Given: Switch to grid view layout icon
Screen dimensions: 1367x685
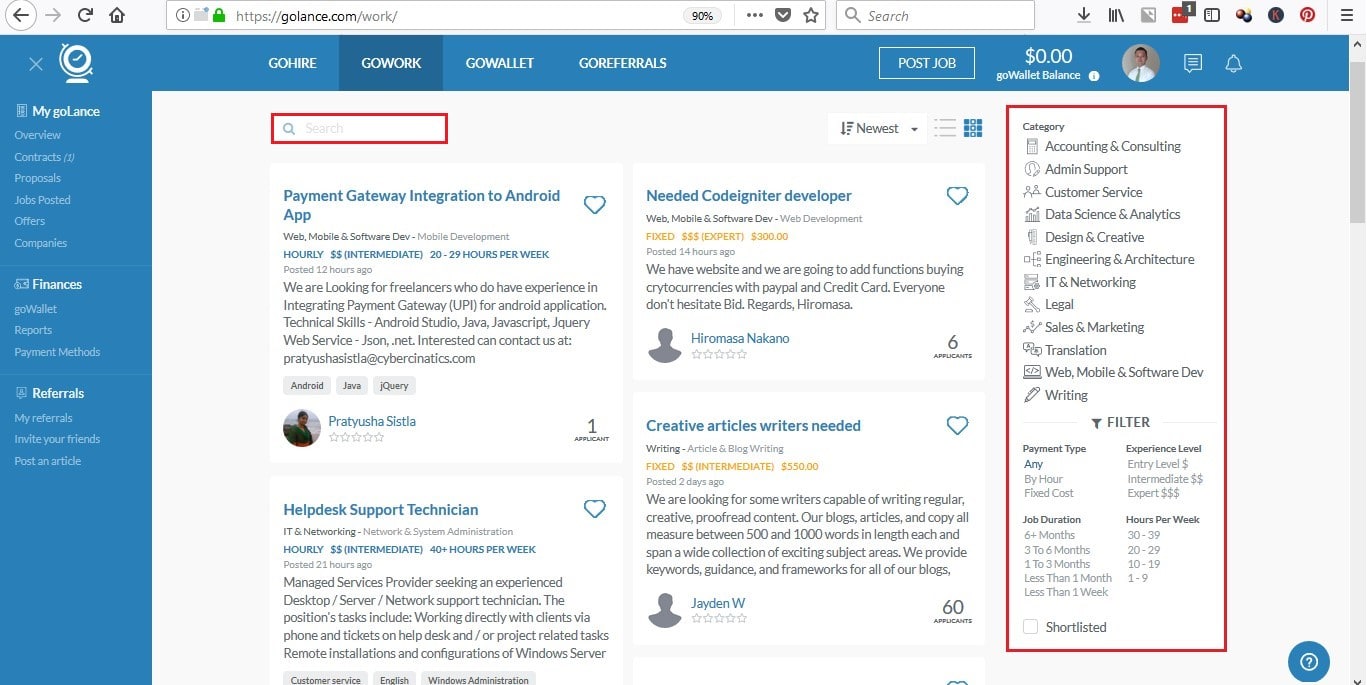Looking at the screenshot, I should click(x=973, y=128).
